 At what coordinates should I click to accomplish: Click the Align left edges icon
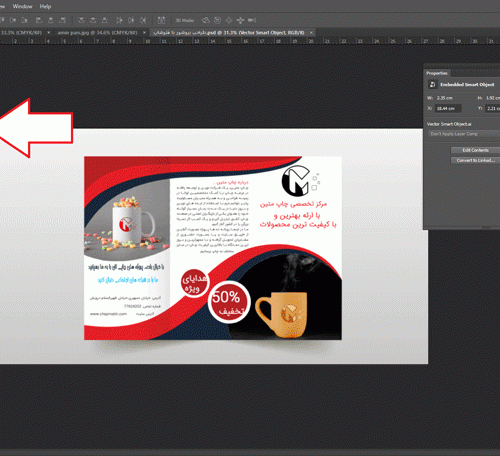point(39,20)
